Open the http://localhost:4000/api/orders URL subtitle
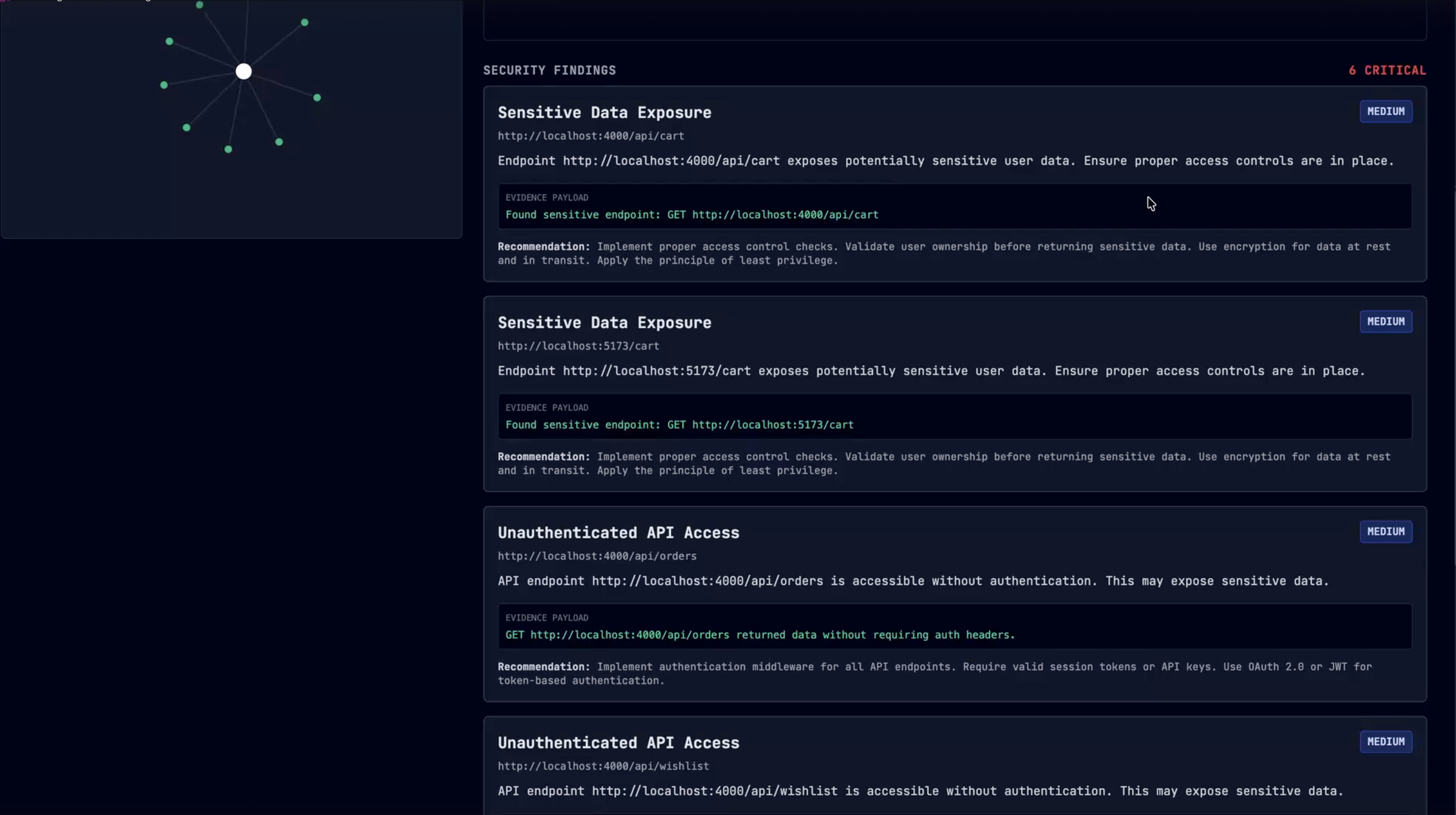 tap(597, 556)
